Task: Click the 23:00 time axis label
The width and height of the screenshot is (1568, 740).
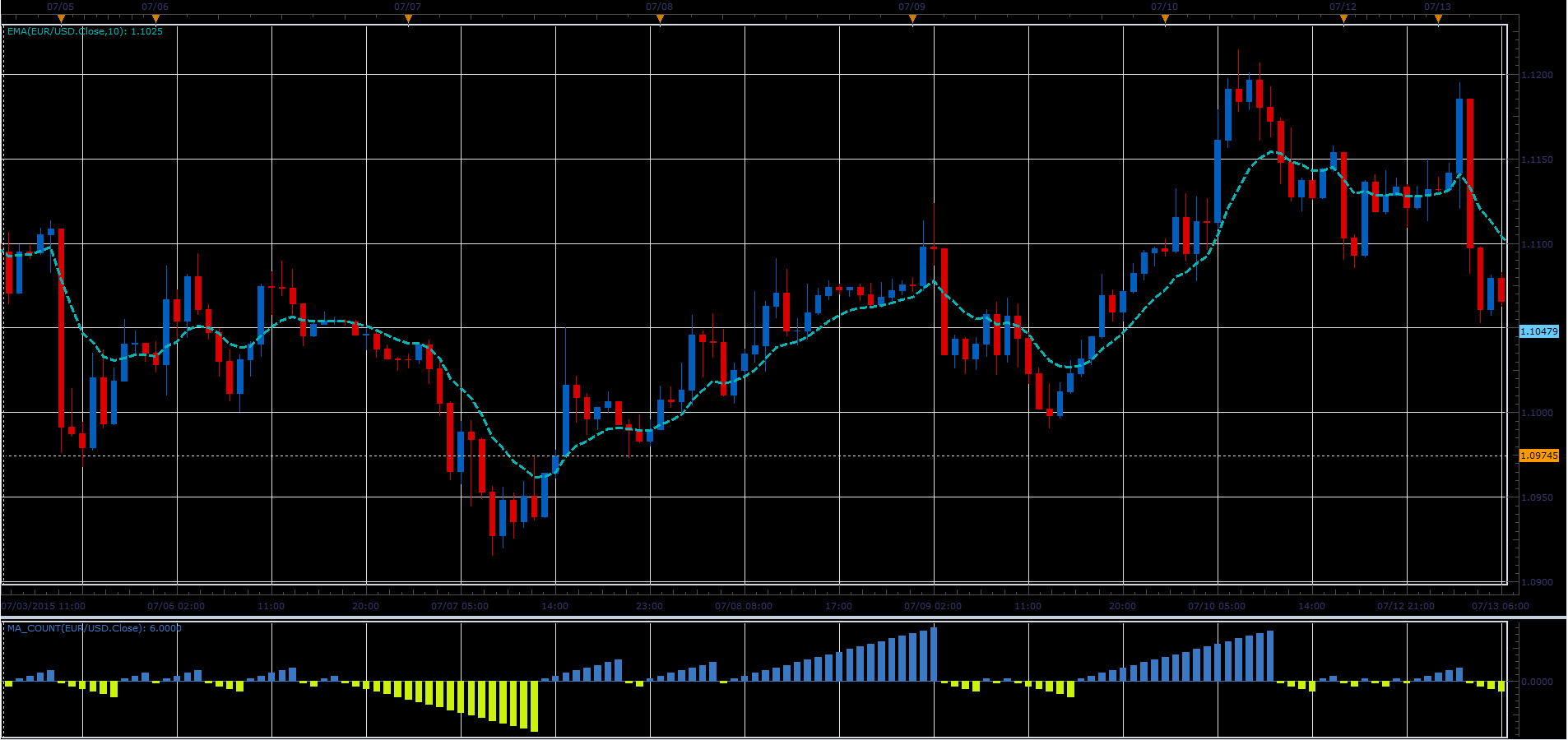Action: [649, 606]
